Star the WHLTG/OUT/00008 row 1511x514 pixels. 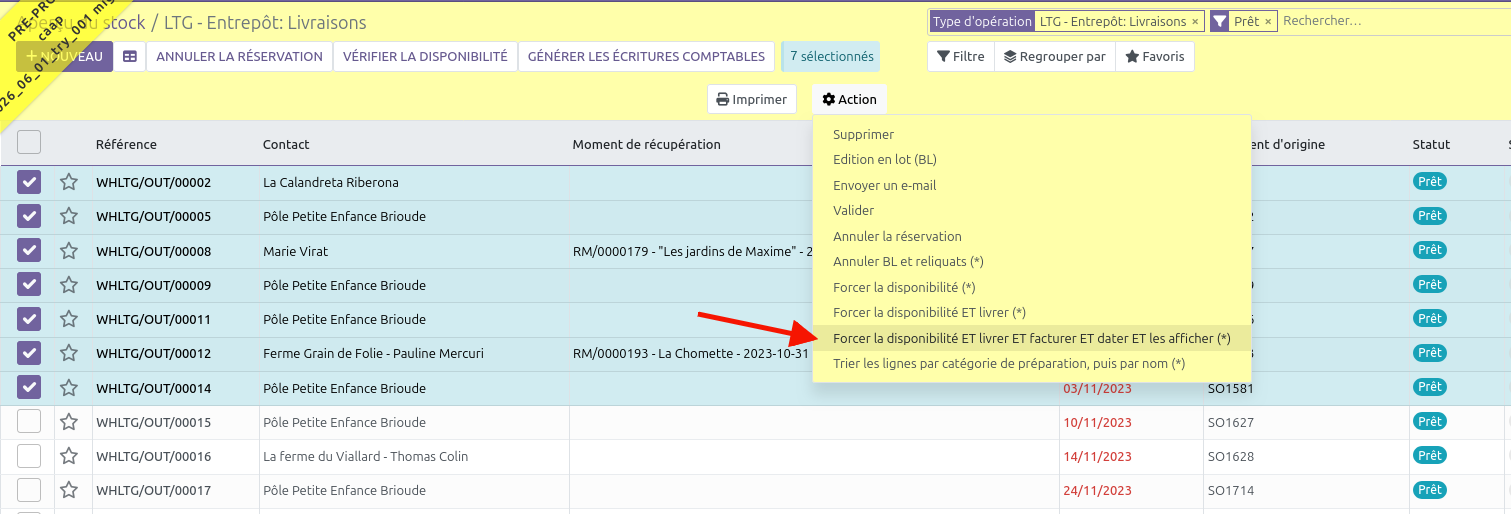(69, 251)
